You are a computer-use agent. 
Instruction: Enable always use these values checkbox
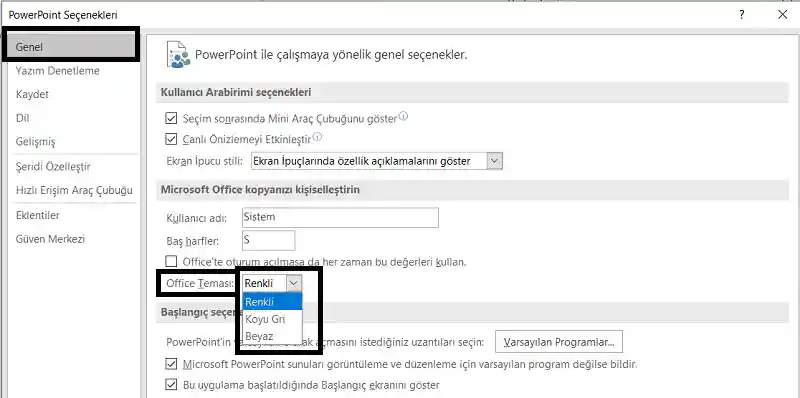point(171,262)
